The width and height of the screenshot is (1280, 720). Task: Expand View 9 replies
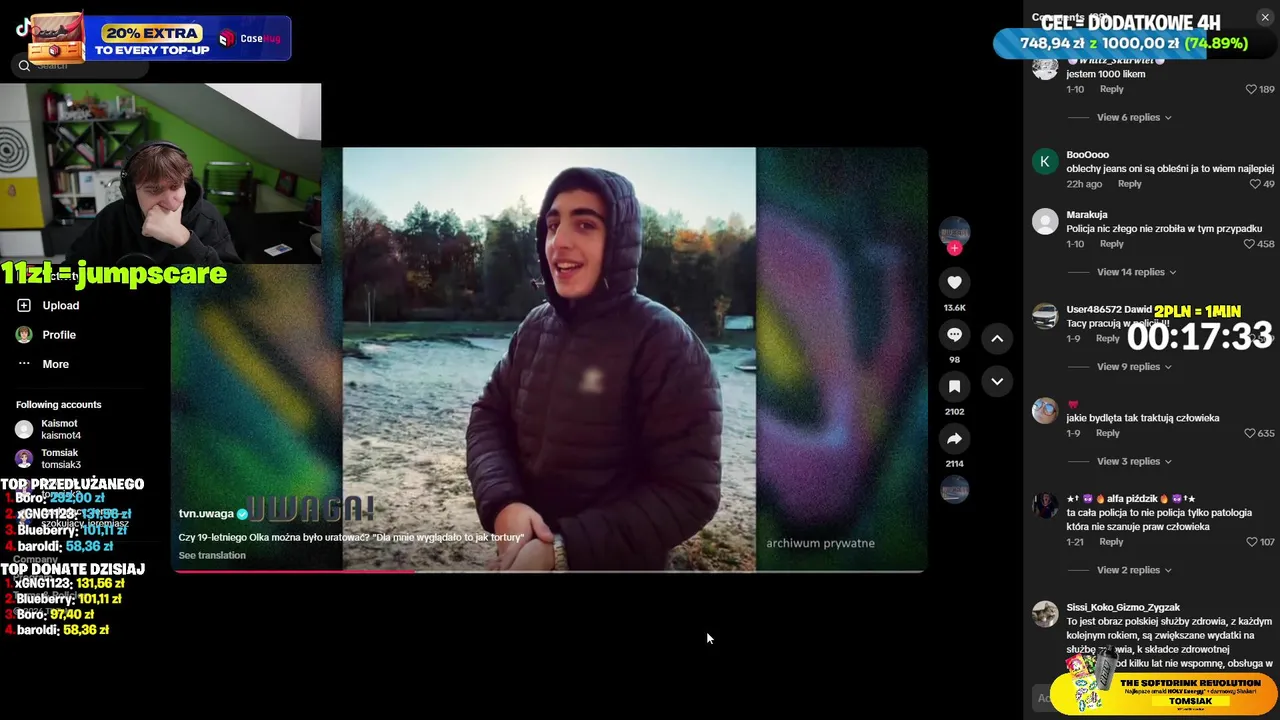[x=1134, y=367]
